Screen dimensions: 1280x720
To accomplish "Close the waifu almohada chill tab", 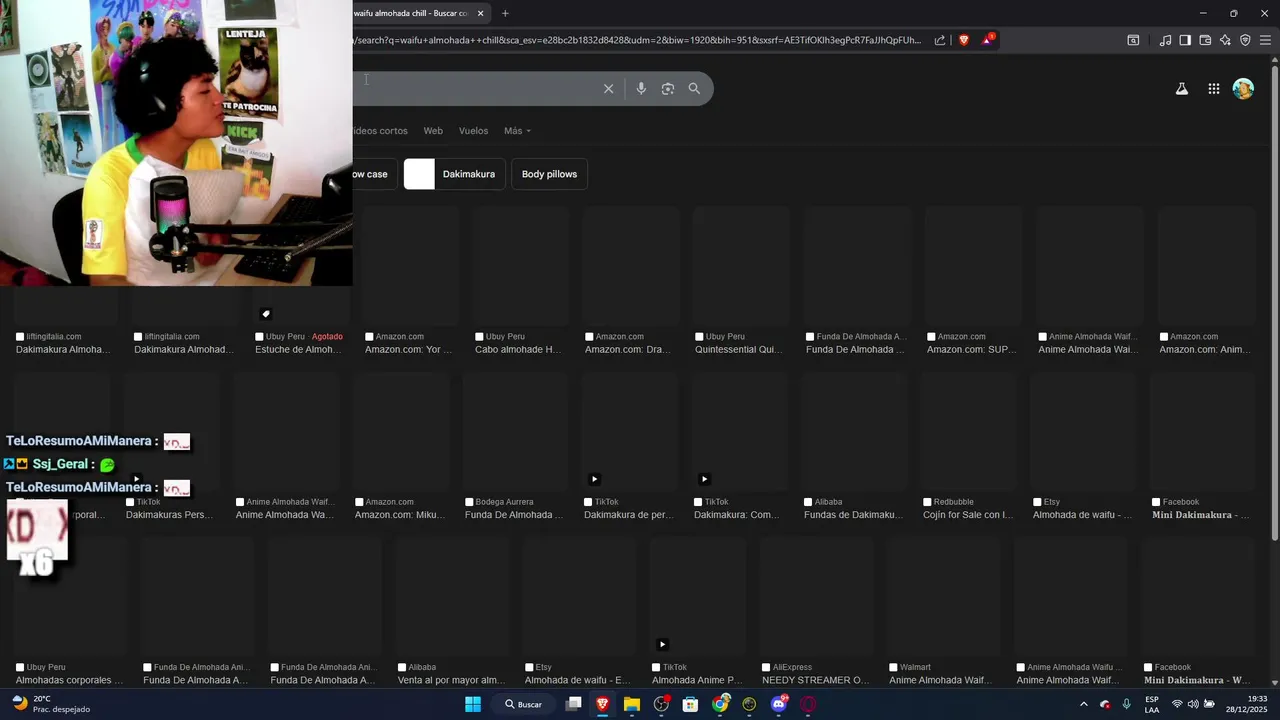I will (481, 13).
